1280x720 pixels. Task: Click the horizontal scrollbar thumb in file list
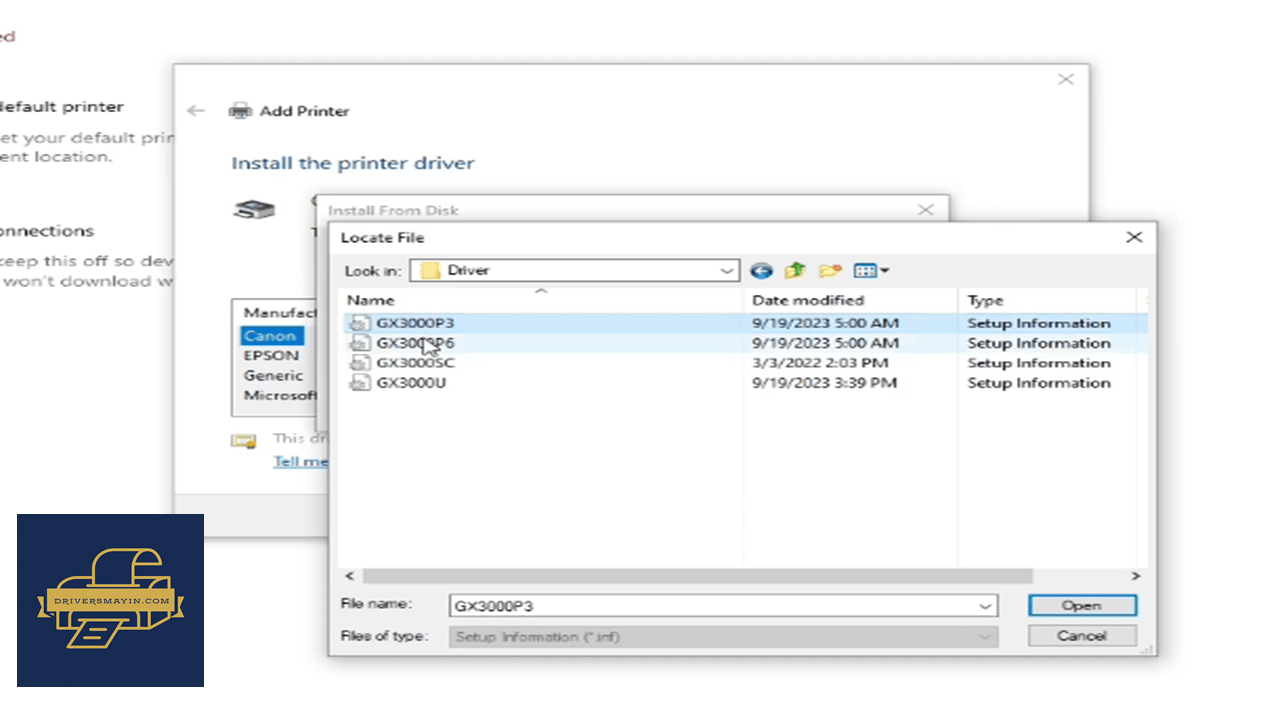click(x=697, y=576)
